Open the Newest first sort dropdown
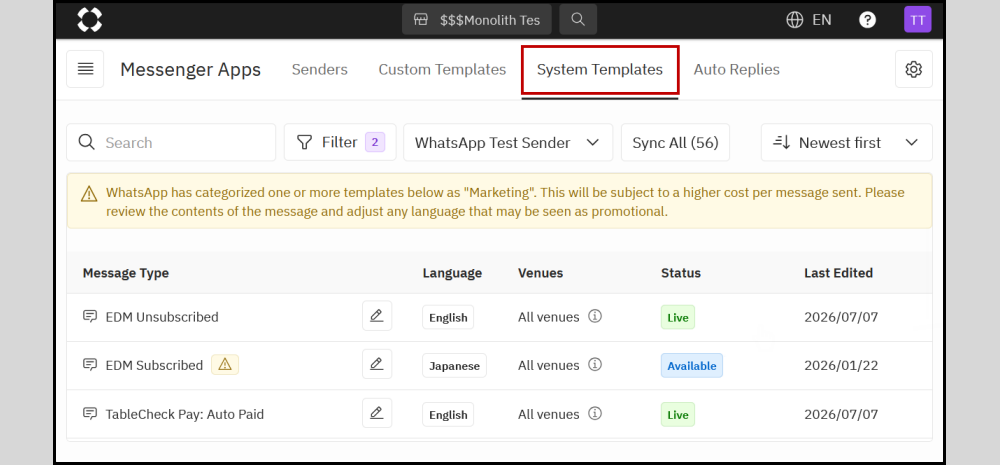 (846, 142)
